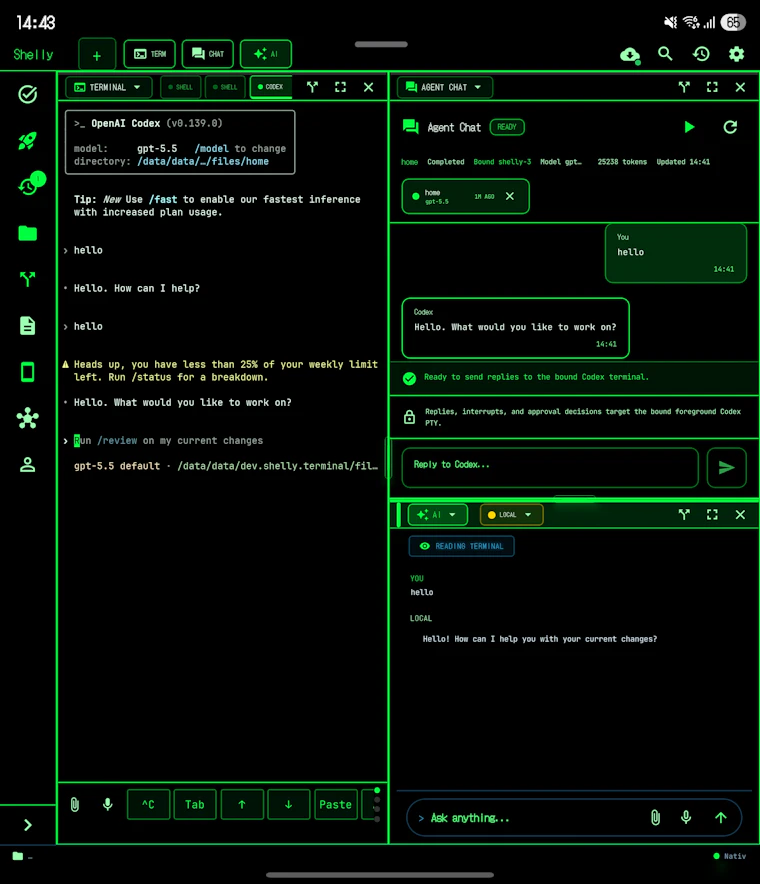Open the git branch icon in sidebar
Screen dimensions: 760x884
point(28,279)
